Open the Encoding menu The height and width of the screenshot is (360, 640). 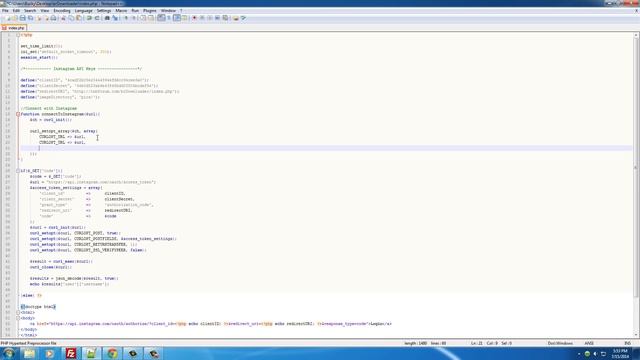click(x=62, y=11)
